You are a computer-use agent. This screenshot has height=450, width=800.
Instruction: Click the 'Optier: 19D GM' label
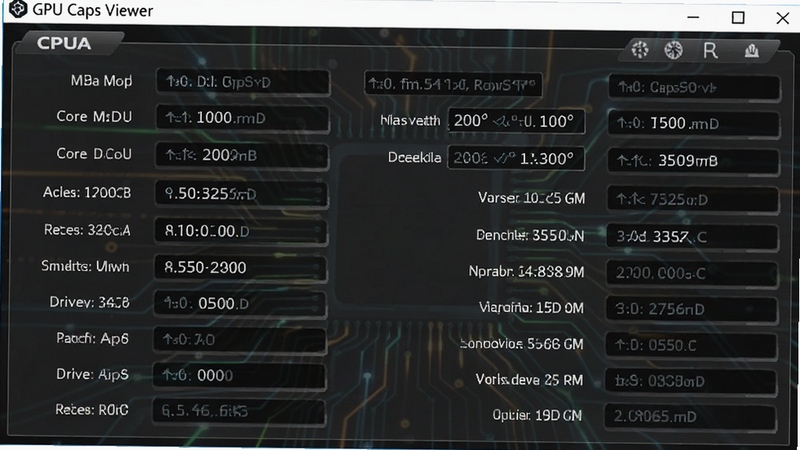(x=537, y=416)
